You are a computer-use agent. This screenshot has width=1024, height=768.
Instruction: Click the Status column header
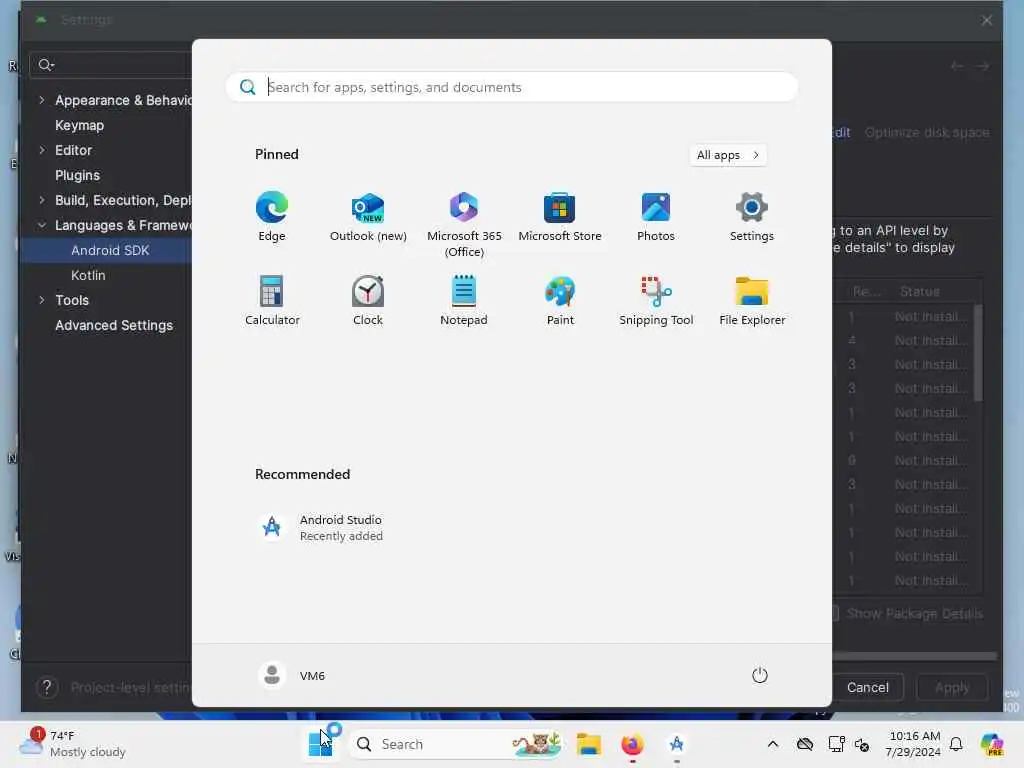point(920,291)
